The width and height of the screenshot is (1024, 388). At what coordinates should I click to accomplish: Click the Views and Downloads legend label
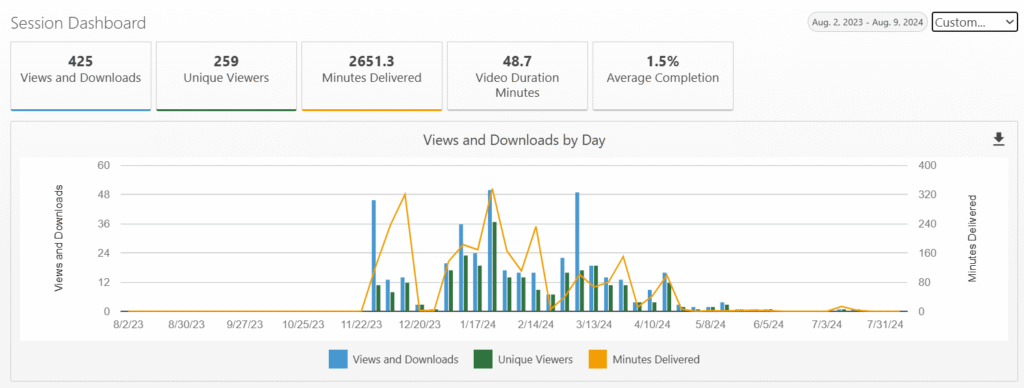pos(405,359)
